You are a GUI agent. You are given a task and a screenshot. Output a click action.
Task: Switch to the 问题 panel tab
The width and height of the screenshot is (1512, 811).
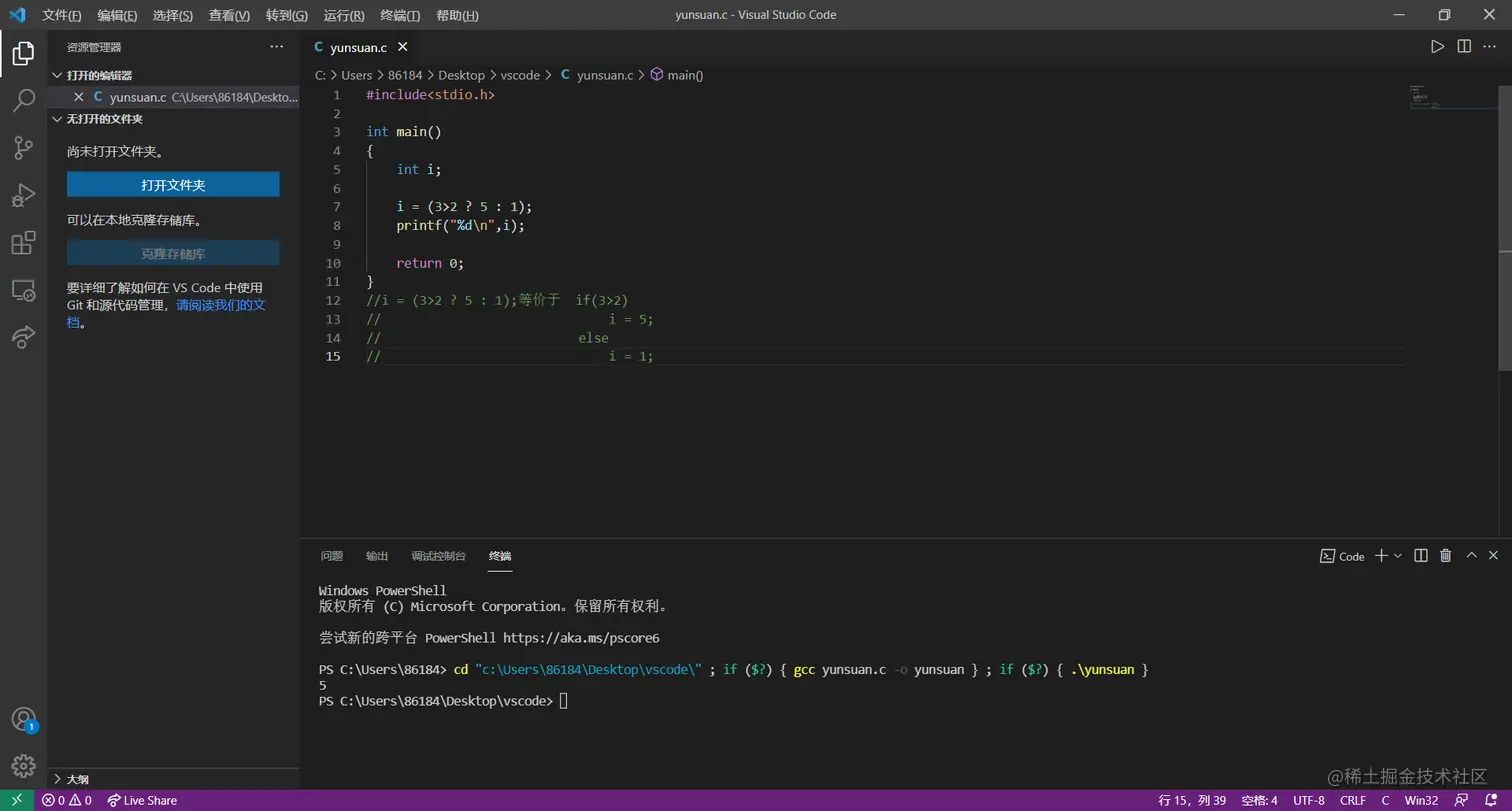(332, 556)
